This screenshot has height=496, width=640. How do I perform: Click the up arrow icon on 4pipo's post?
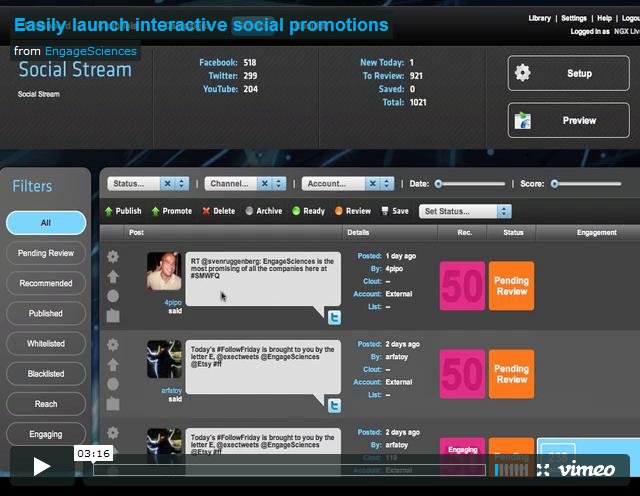(x=113, y=276)
